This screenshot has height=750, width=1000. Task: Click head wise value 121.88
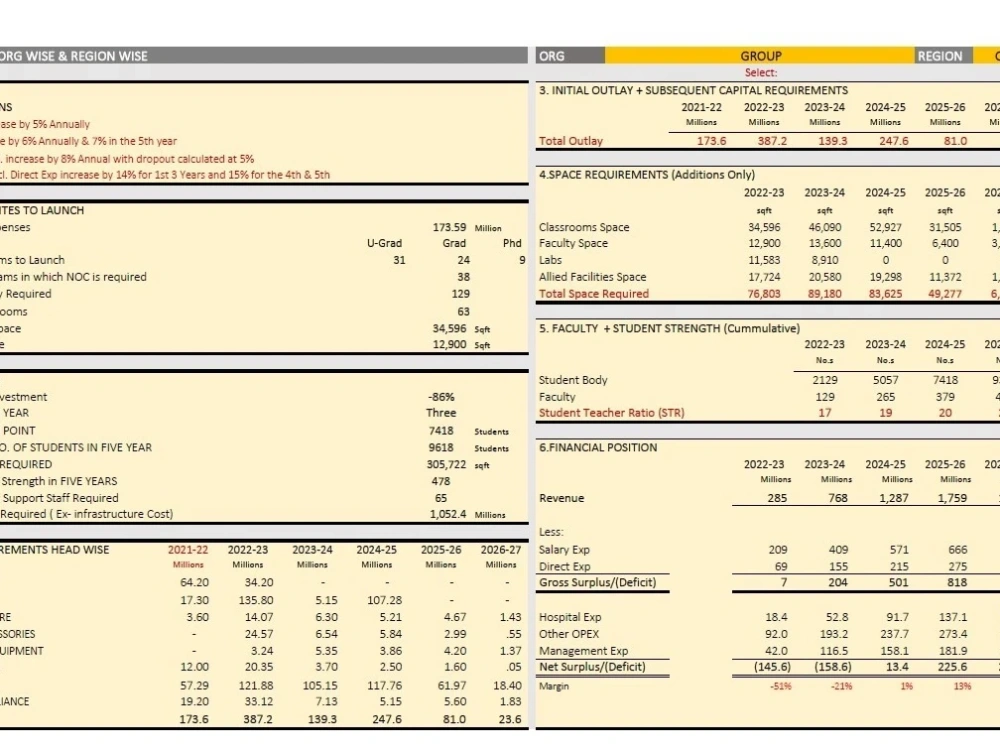tap(256, 685)
